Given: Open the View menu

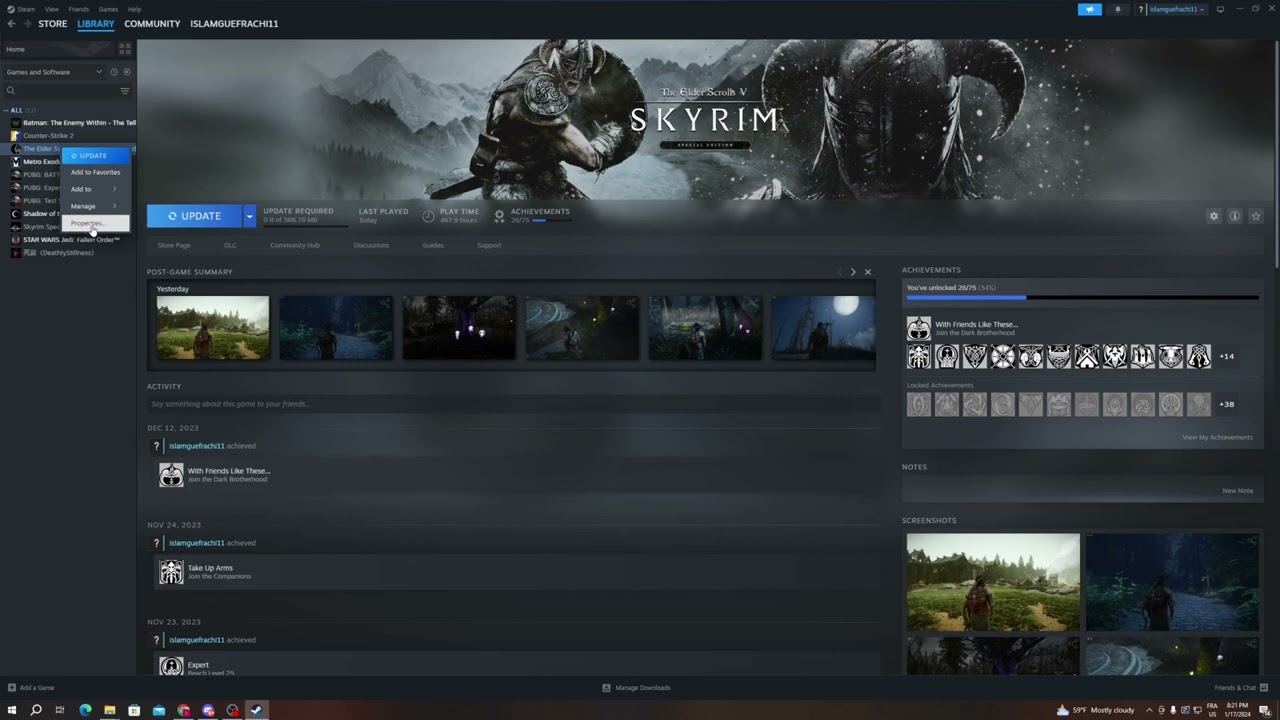Looking at the screenshot, I should [x=51, y=9].
